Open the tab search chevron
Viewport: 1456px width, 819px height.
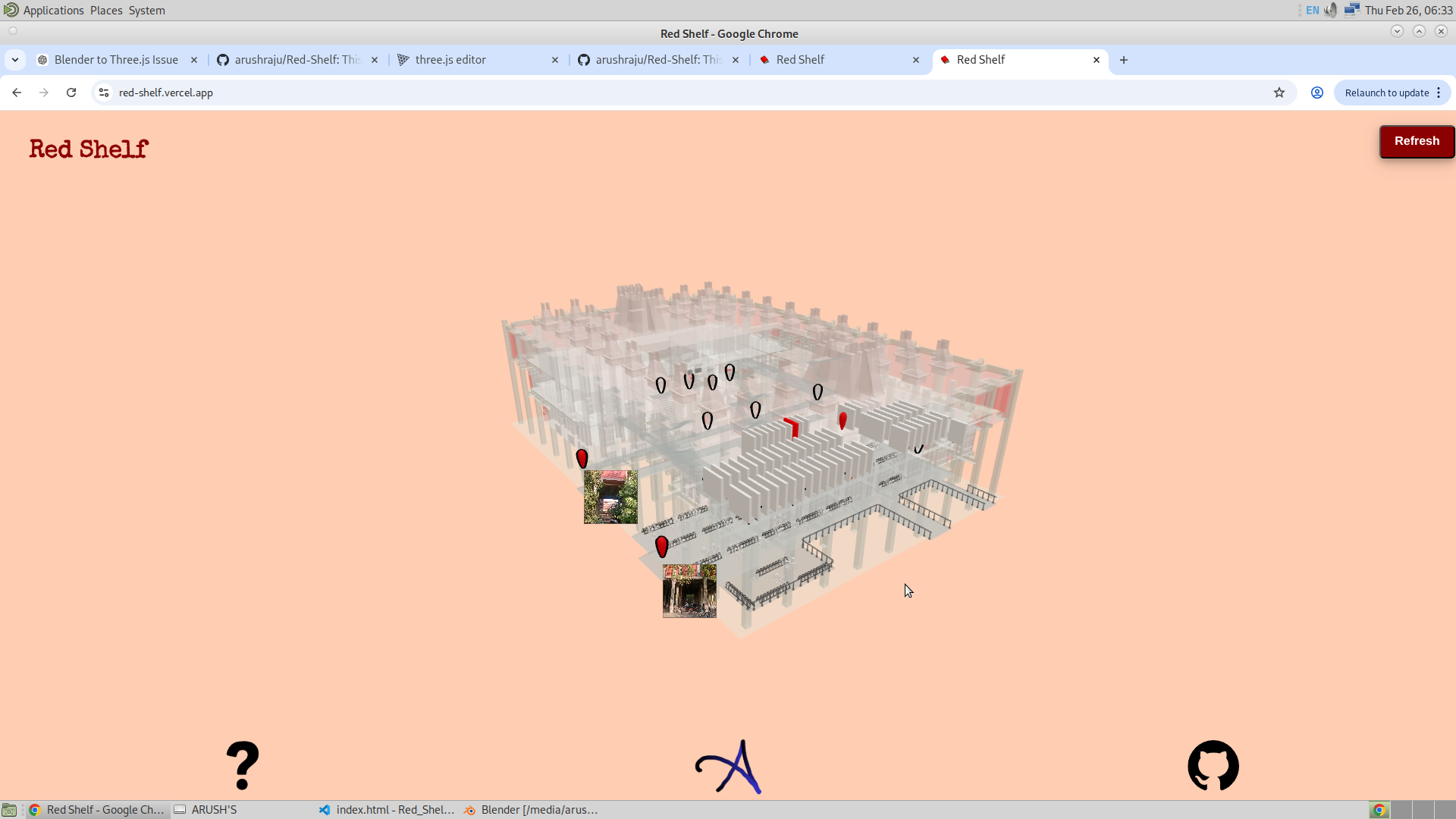[x=15, y=59]
